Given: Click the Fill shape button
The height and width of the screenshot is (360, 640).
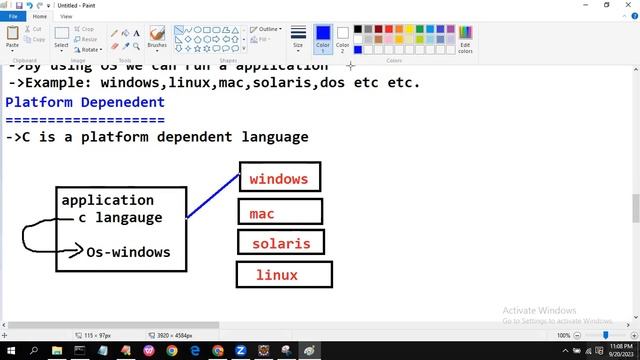Looking at the screenshot, I should point(260,39).
